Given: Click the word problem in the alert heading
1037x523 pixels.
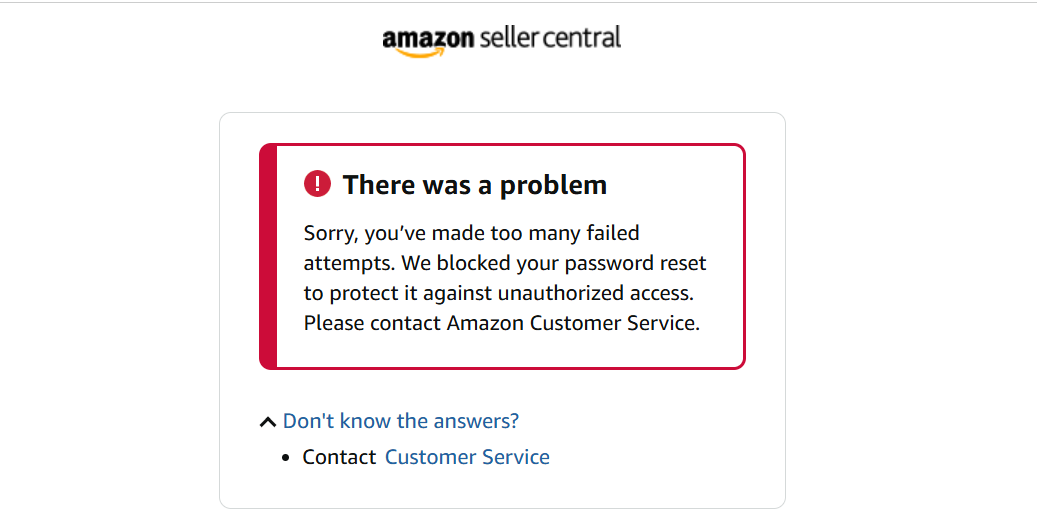Looking at the screenshot, I should (553, 186).
